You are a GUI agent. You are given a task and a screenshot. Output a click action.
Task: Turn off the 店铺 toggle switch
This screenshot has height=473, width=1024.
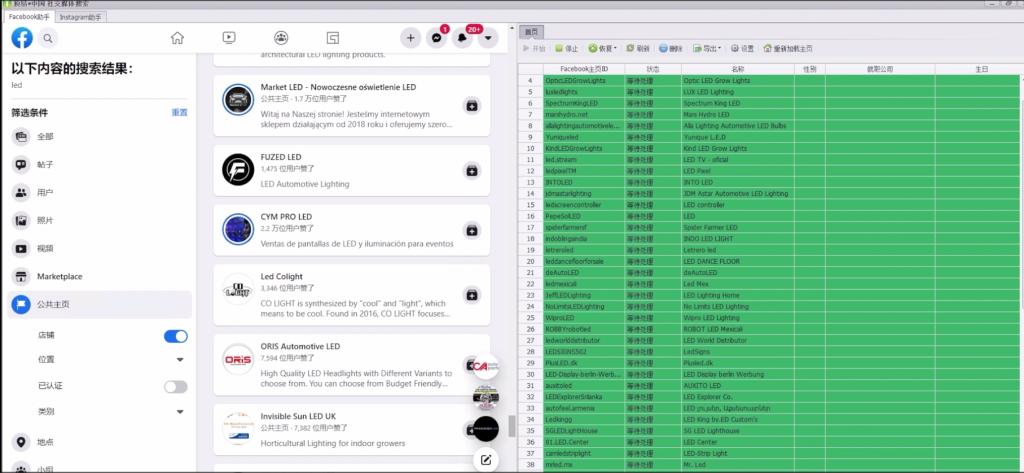[175, 336]
